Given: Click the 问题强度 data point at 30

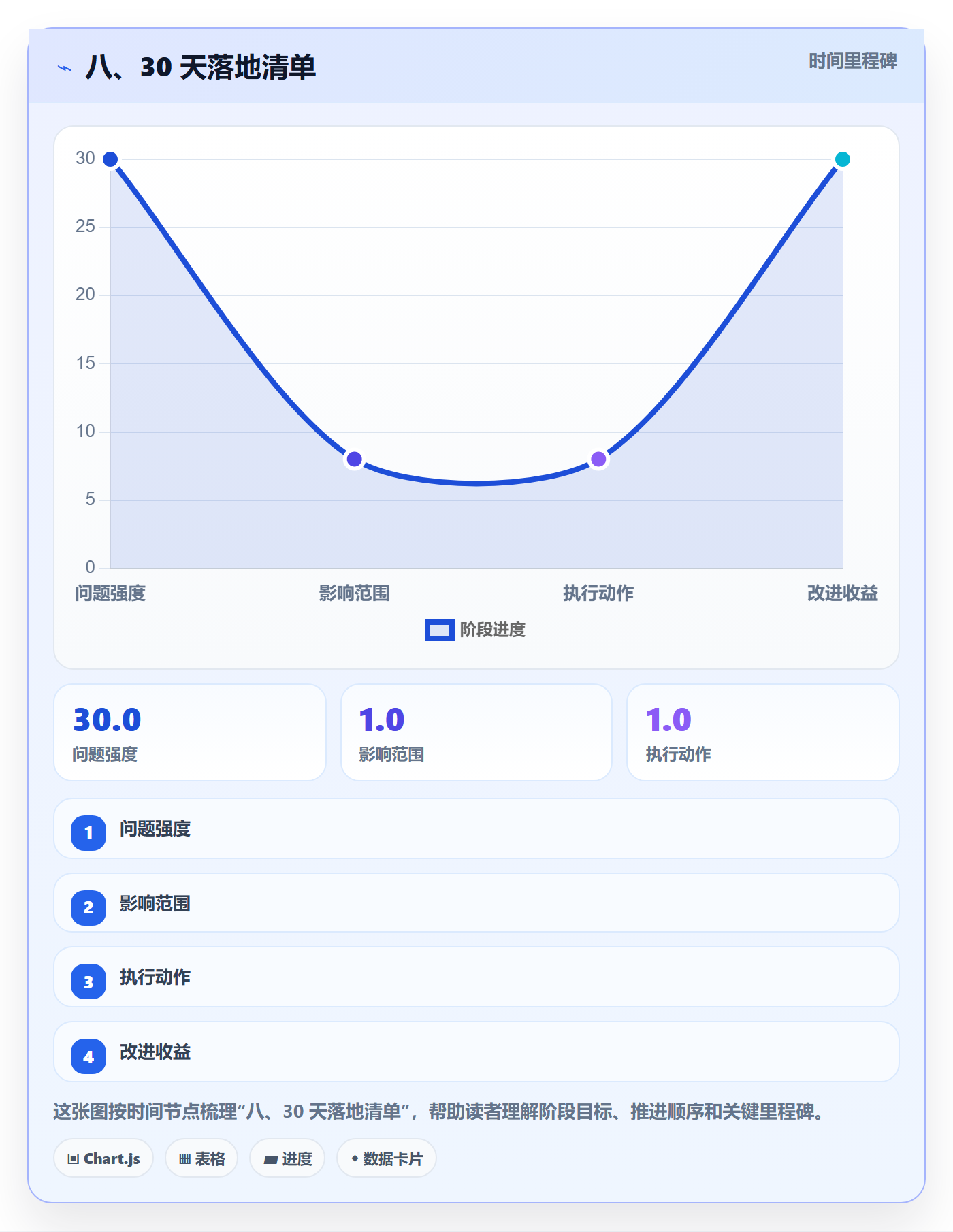Looking at the screenshot, I should tap(110, 159).
